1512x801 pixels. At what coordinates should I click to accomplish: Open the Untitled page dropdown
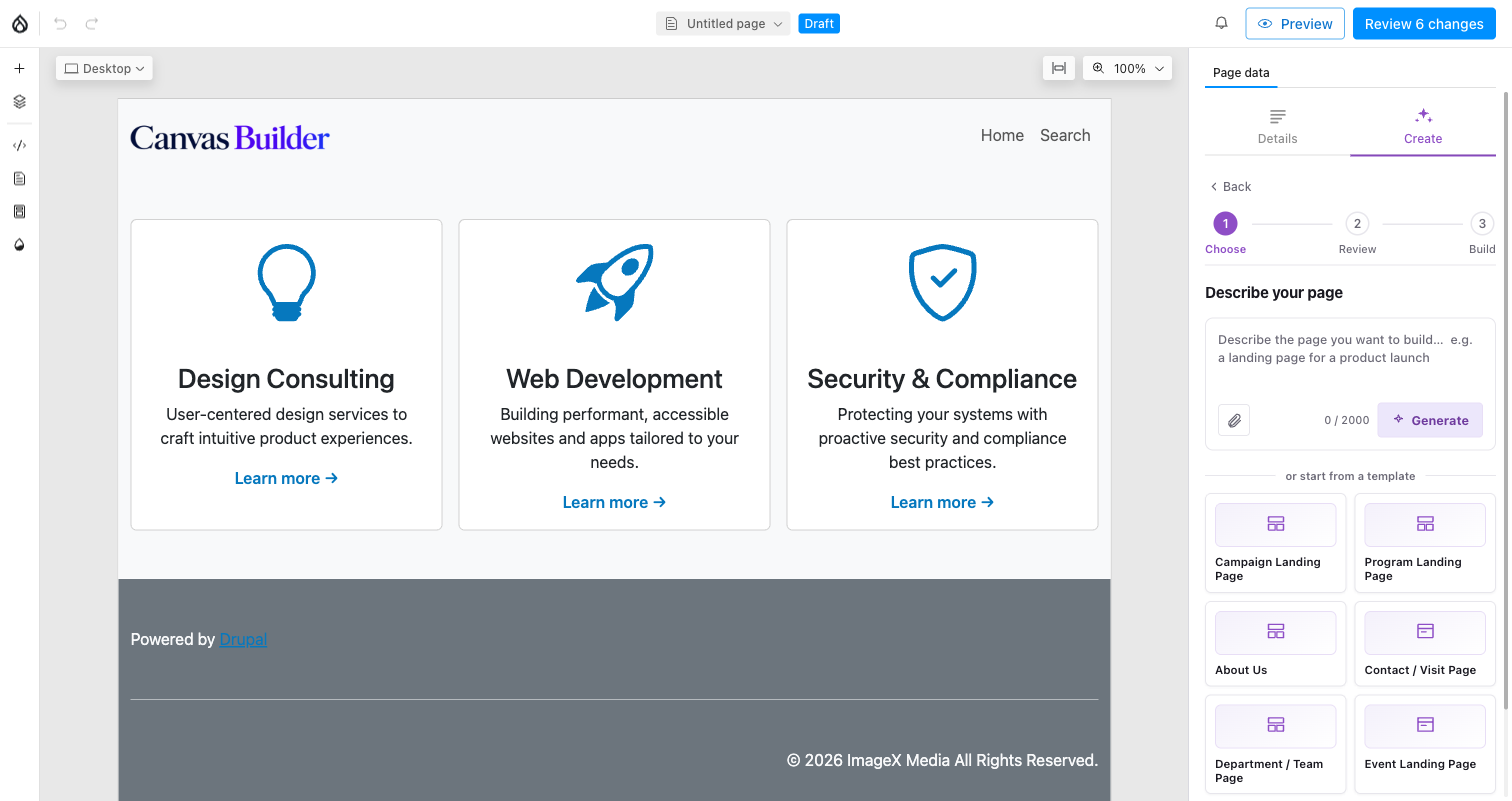click(723, 23)
